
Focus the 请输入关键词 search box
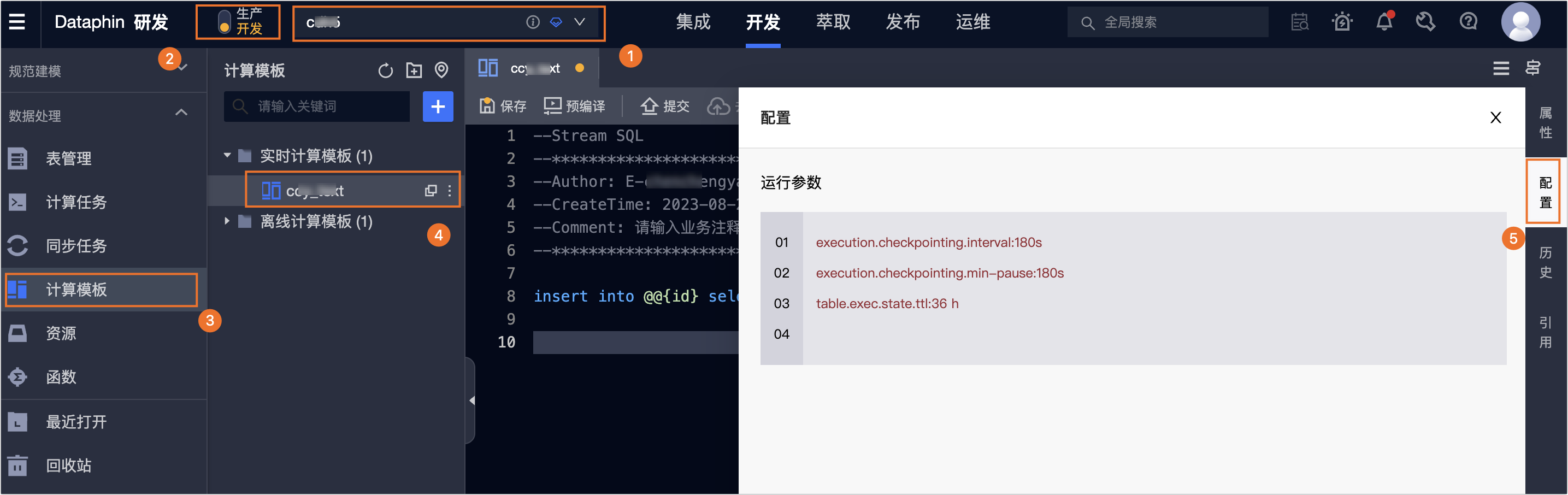pyautogui.click(x=317, y=107)
